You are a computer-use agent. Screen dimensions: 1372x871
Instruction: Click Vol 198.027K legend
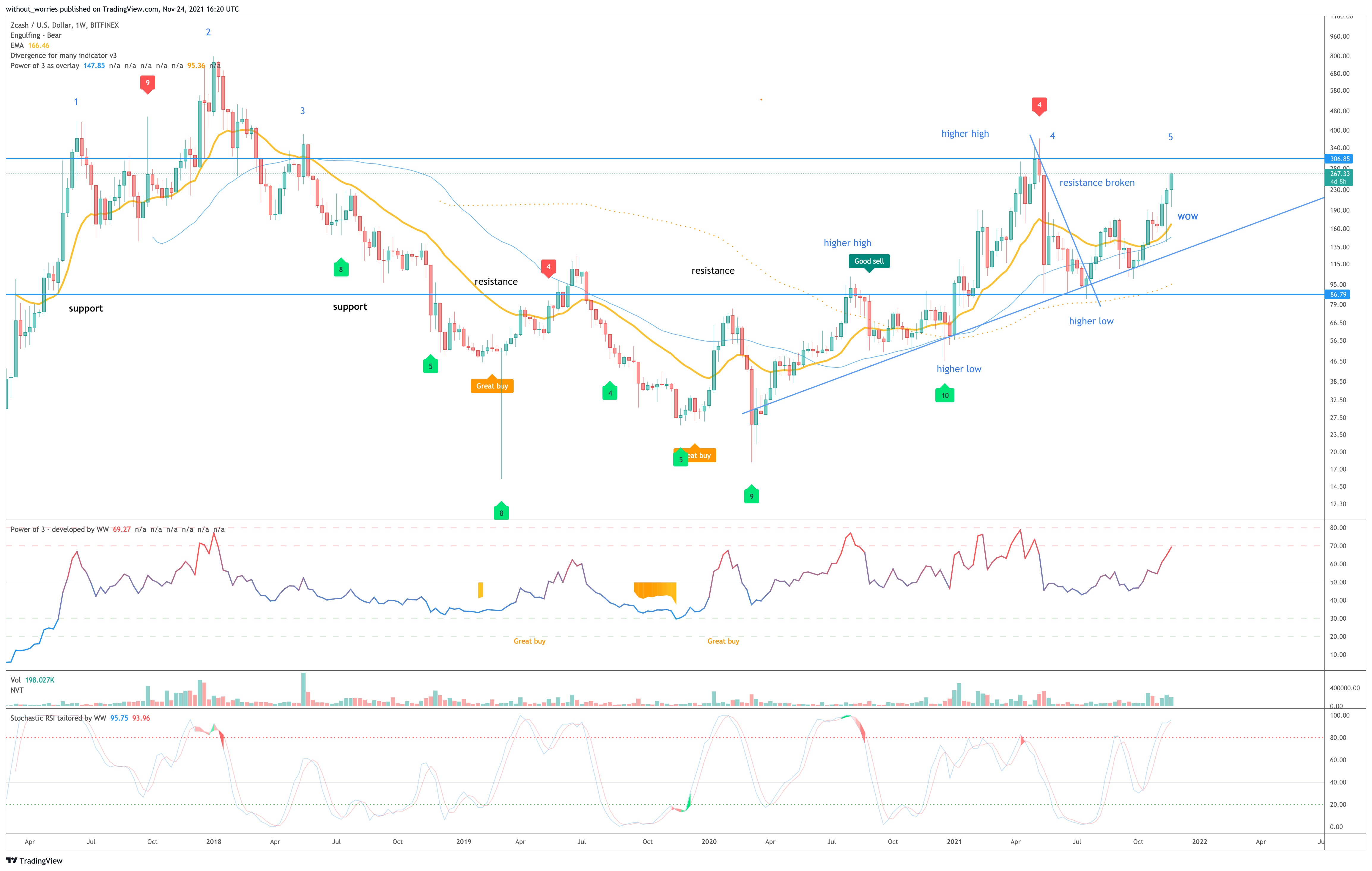pos(32,680)
